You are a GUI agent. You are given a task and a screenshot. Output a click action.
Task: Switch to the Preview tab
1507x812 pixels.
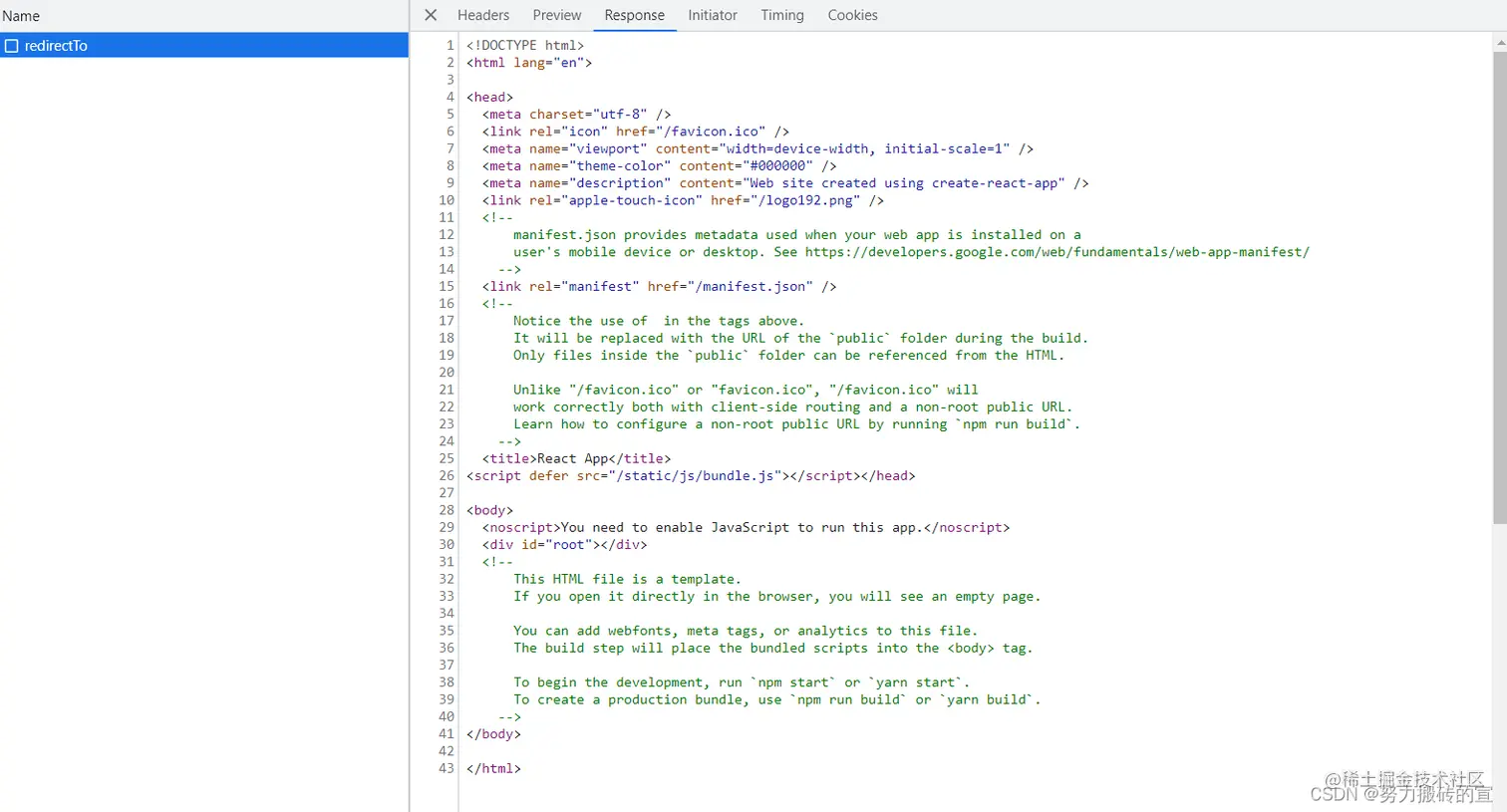pyautogui.click(x=557, y=15)
